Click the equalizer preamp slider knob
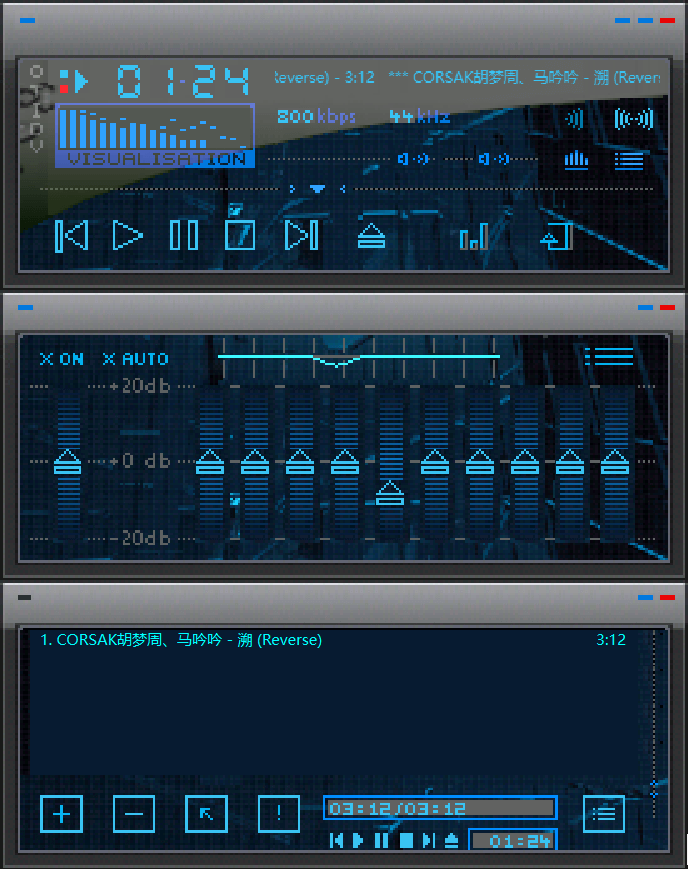The width and height of the screenshot is (688, 869). pyautogui.click(x=68, y=462)
